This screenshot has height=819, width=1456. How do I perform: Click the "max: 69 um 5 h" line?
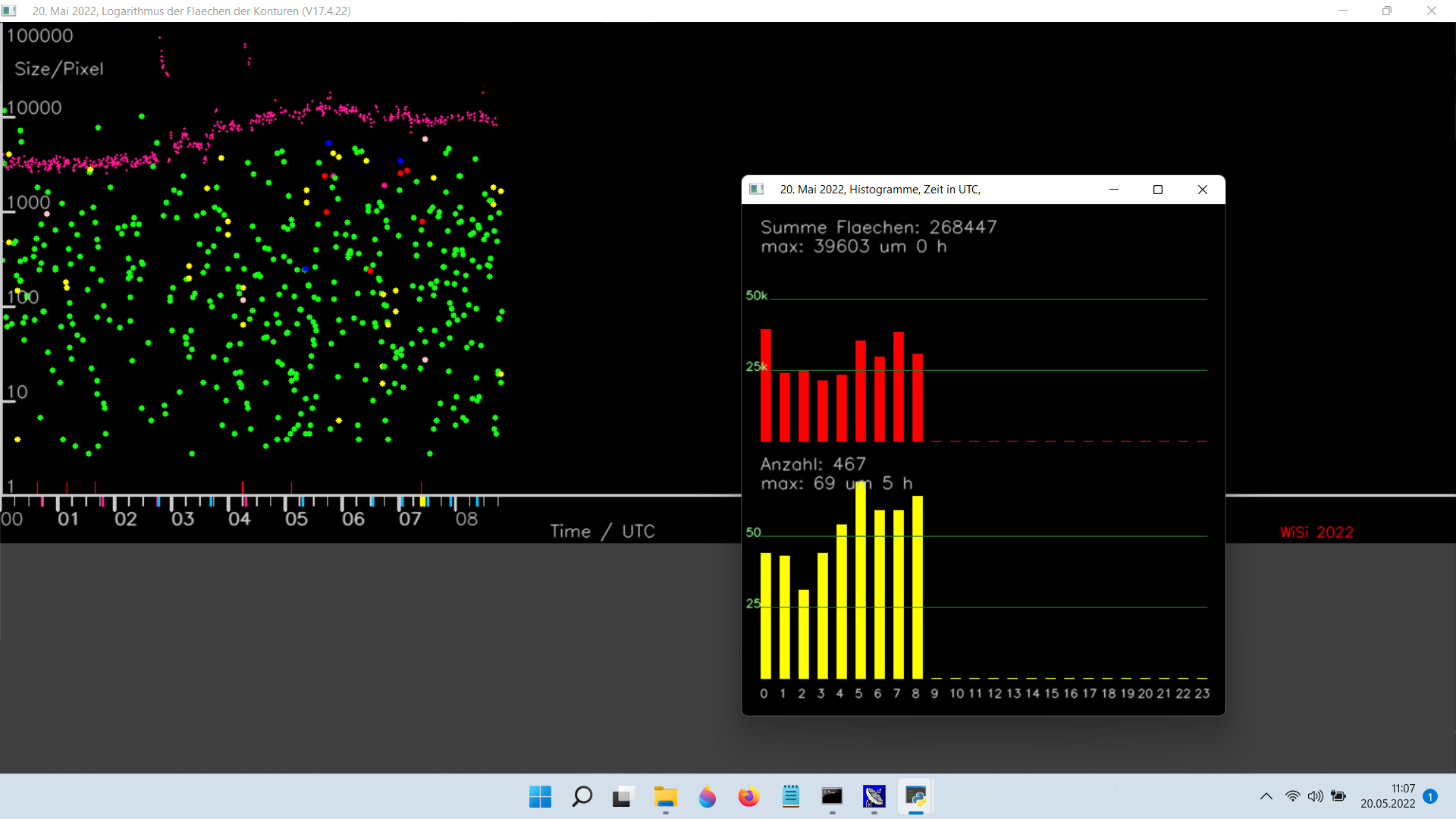836,484
